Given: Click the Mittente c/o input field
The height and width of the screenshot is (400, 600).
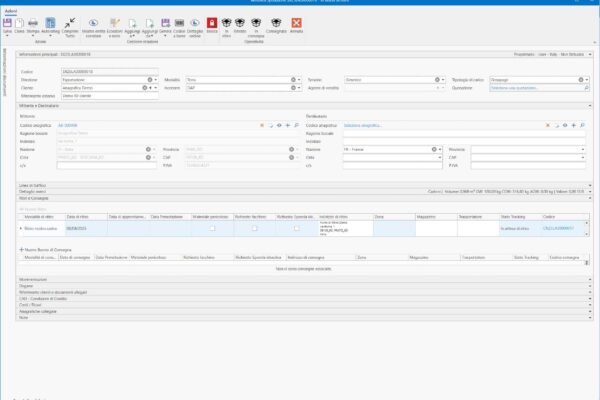Looking at the screenshot, I should [107, 166].
